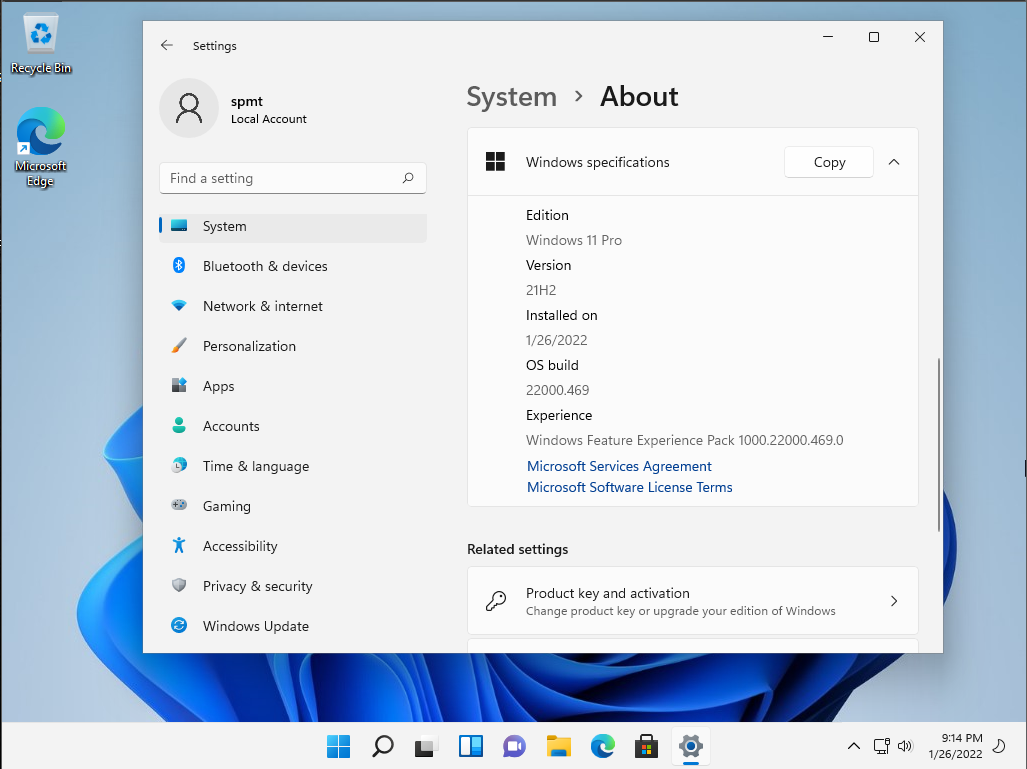Click the taskbar clock showing 9:14 PM
The image size is (1027, 769).
[x=956, y=746]
